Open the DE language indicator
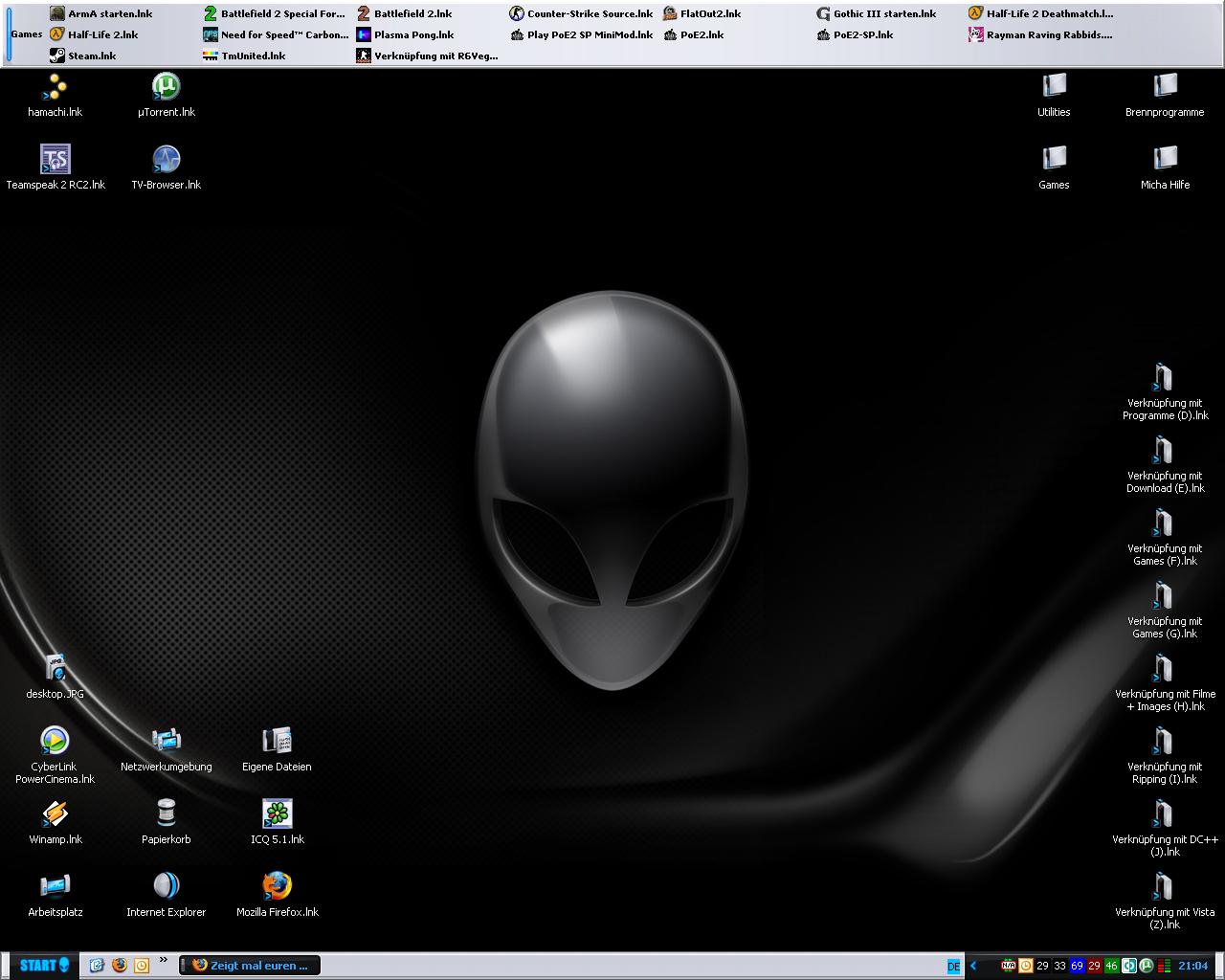The height and width of the screenshot is (980, 1225). [x=953, y=966]
